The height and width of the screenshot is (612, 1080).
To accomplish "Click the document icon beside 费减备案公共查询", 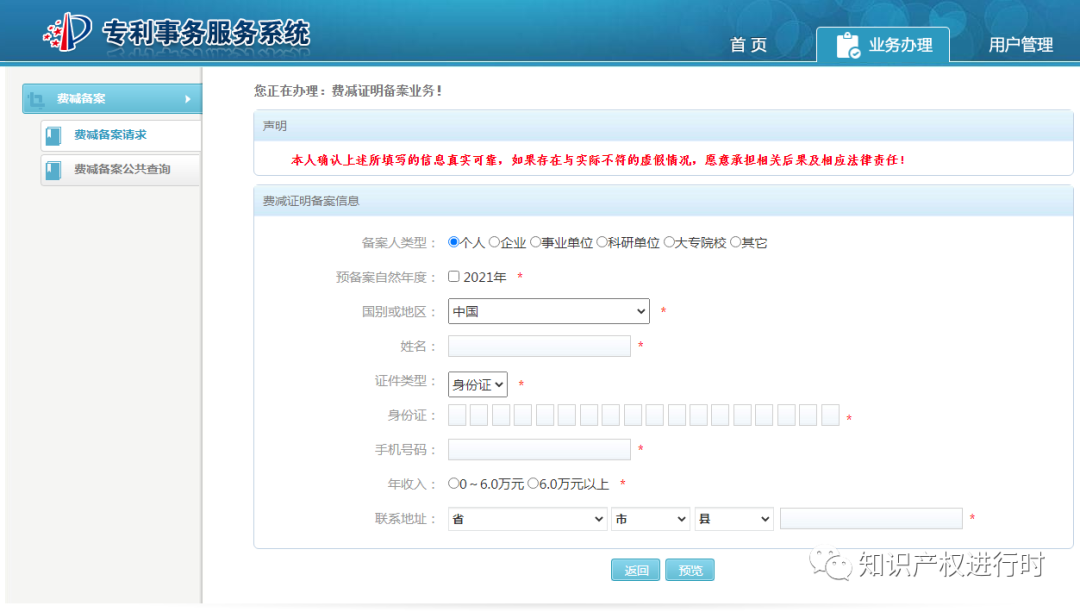I will pos(52,170).
